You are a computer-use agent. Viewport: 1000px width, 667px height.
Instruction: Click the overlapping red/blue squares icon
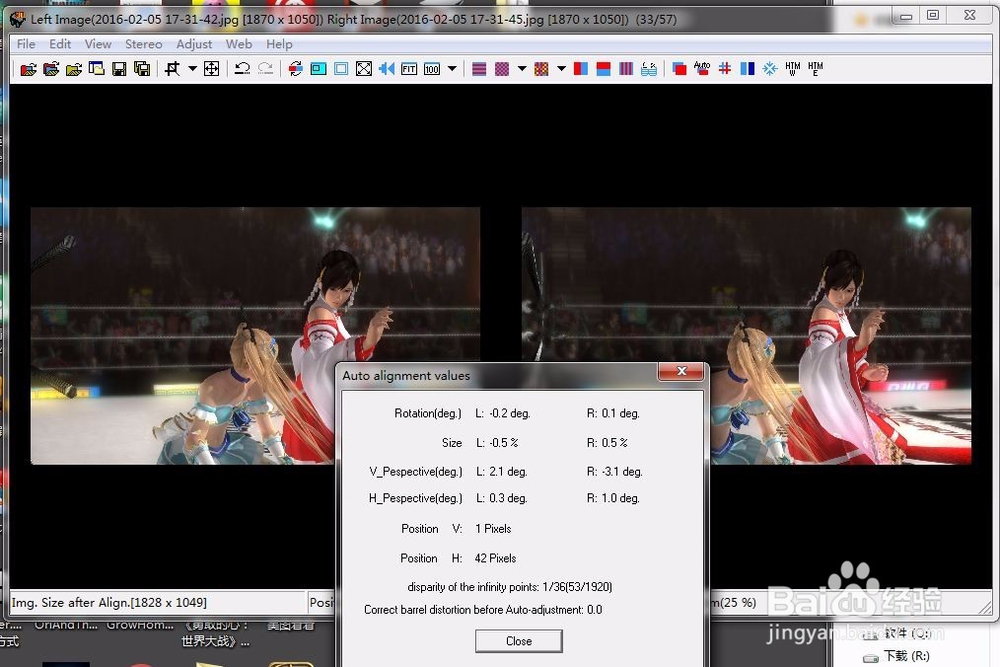pos(679,69)
